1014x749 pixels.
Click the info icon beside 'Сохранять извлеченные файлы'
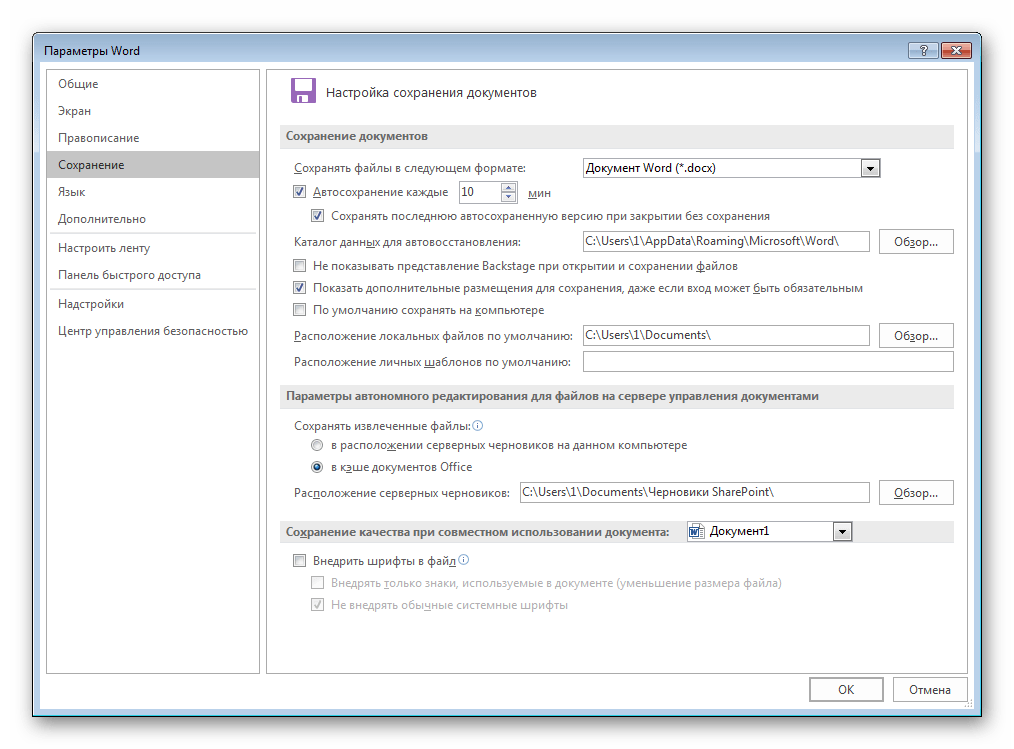pos(478,426)
